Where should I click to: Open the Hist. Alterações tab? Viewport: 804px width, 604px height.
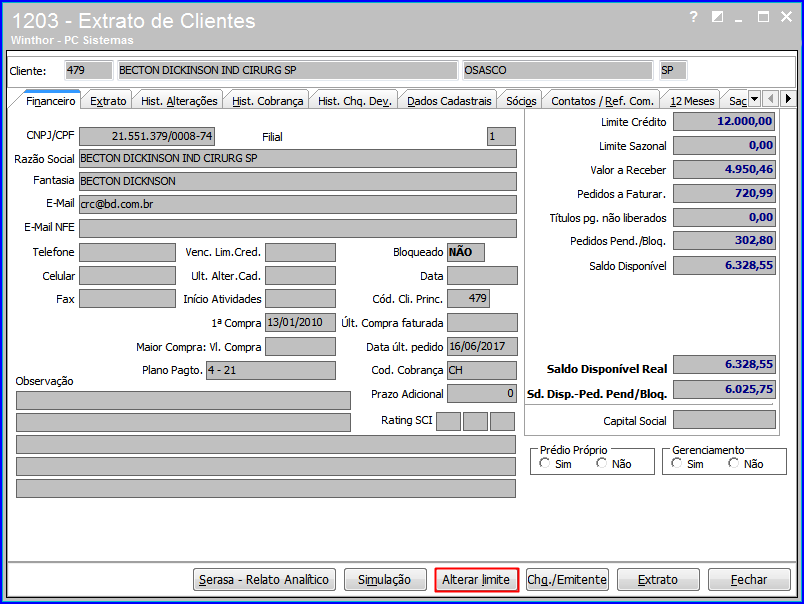[179, 101]
